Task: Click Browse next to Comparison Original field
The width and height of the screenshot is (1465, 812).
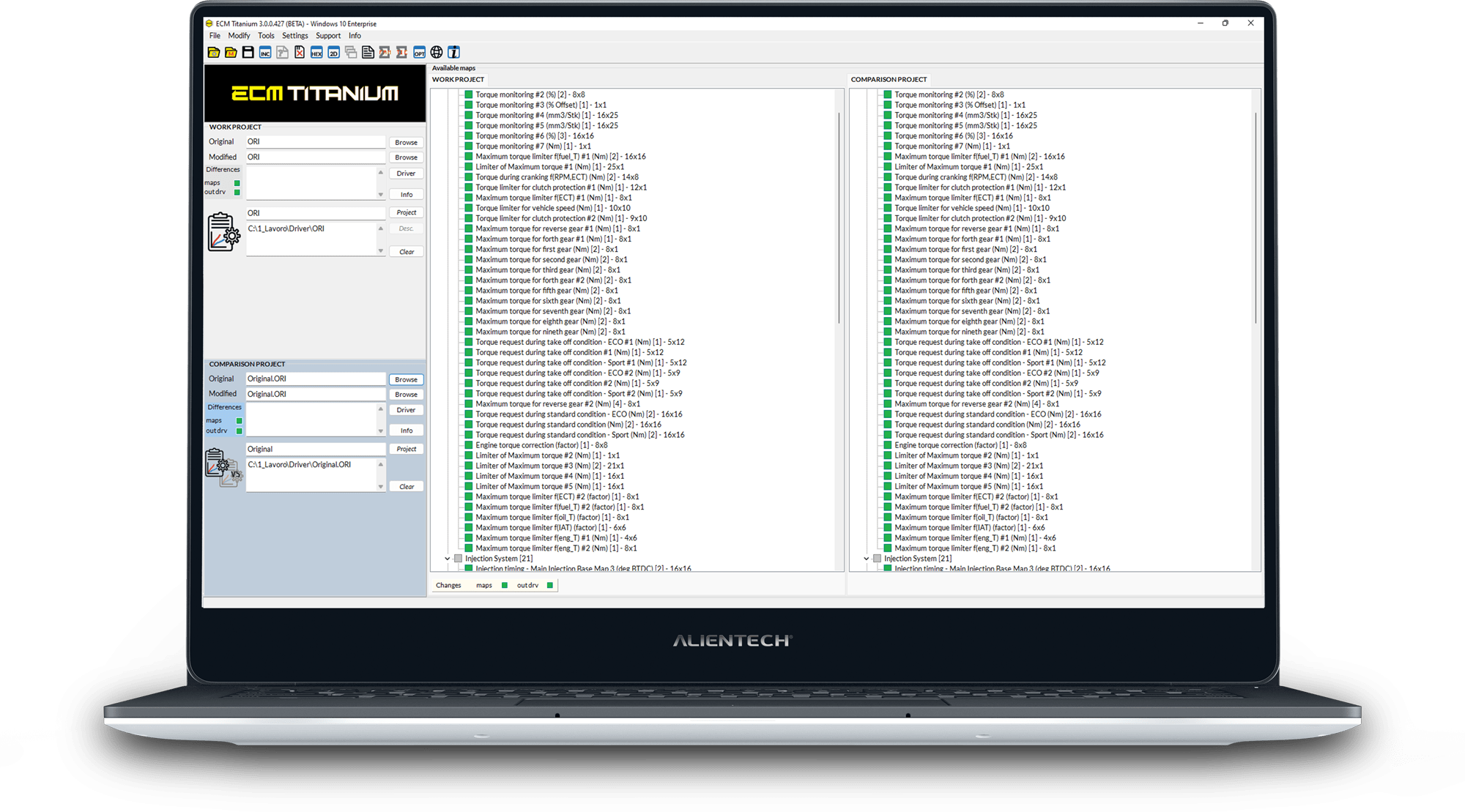Action: (406, 379)
